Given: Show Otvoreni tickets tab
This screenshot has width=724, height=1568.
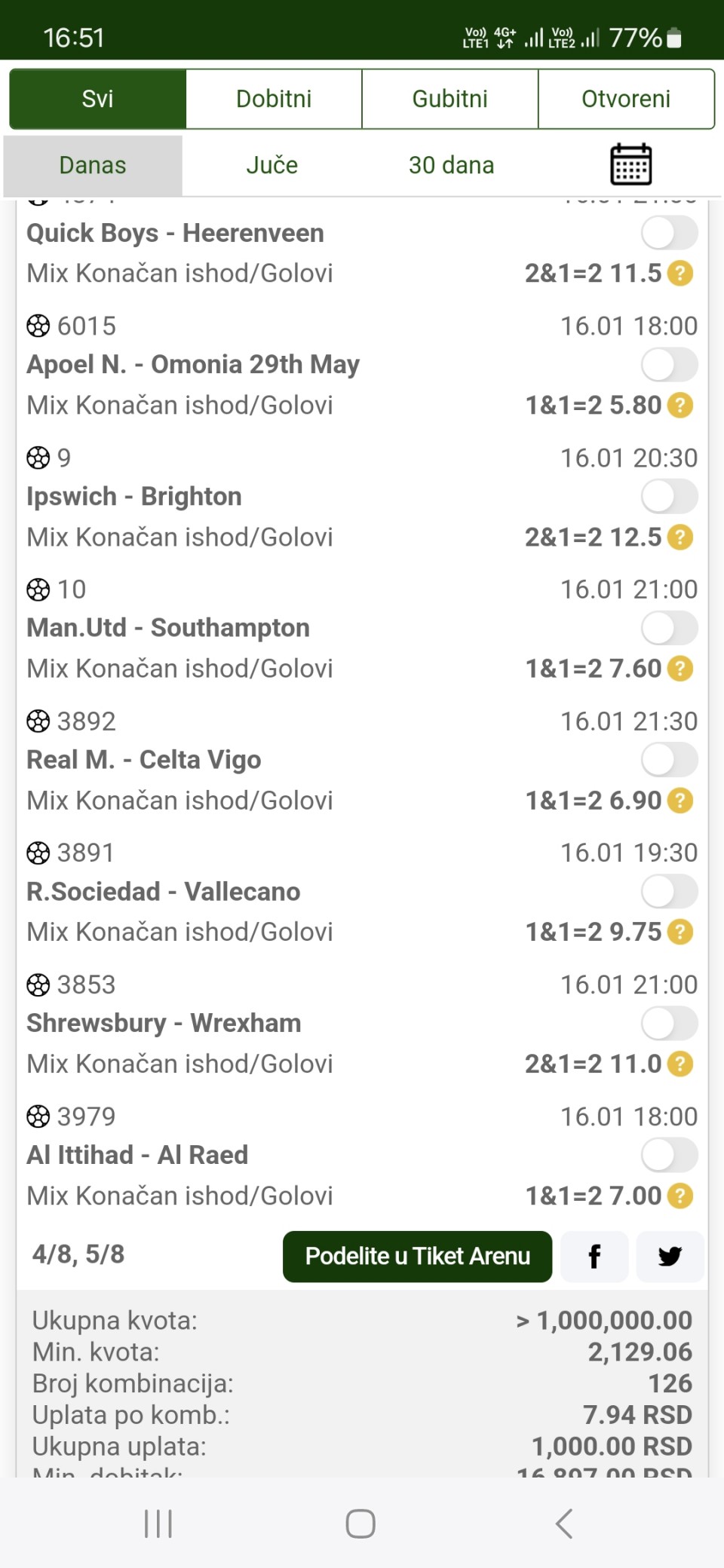Looking at the screenshot, I should pos(626,99).
